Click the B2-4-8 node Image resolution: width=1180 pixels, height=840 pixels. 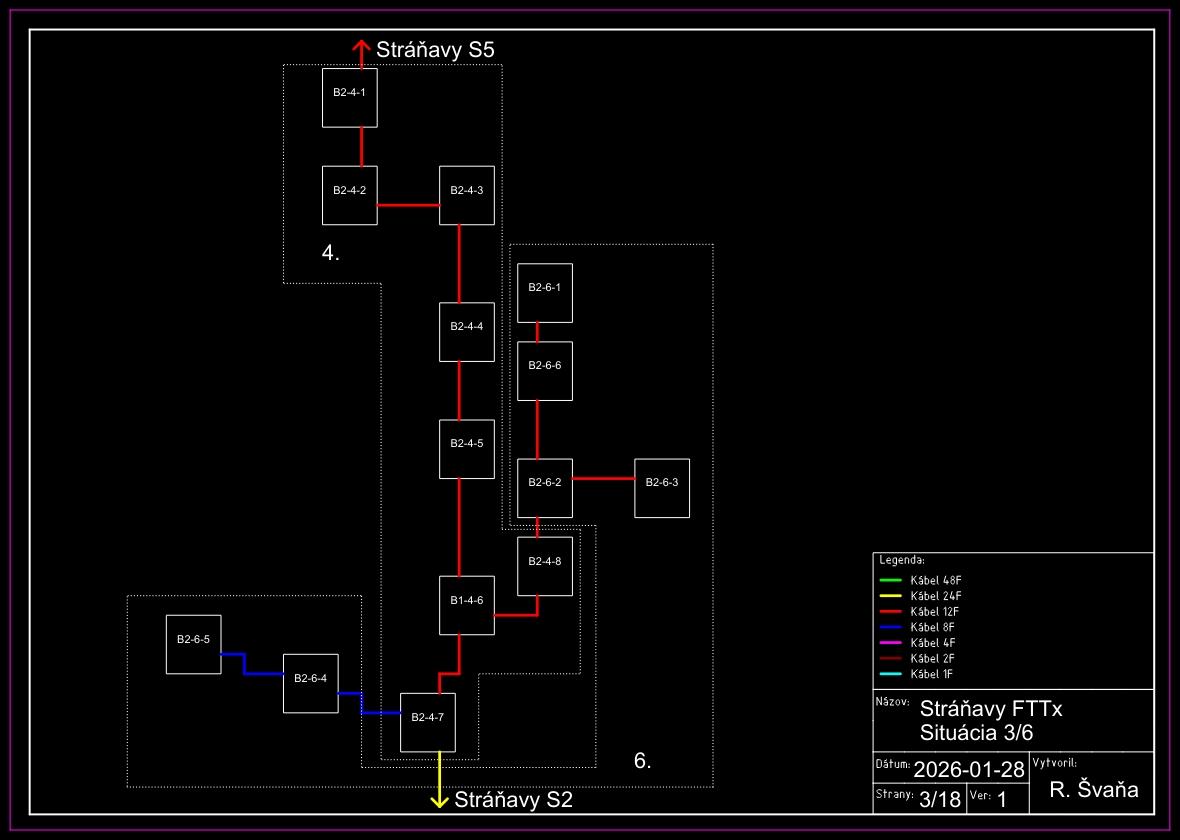coord(545,566)
